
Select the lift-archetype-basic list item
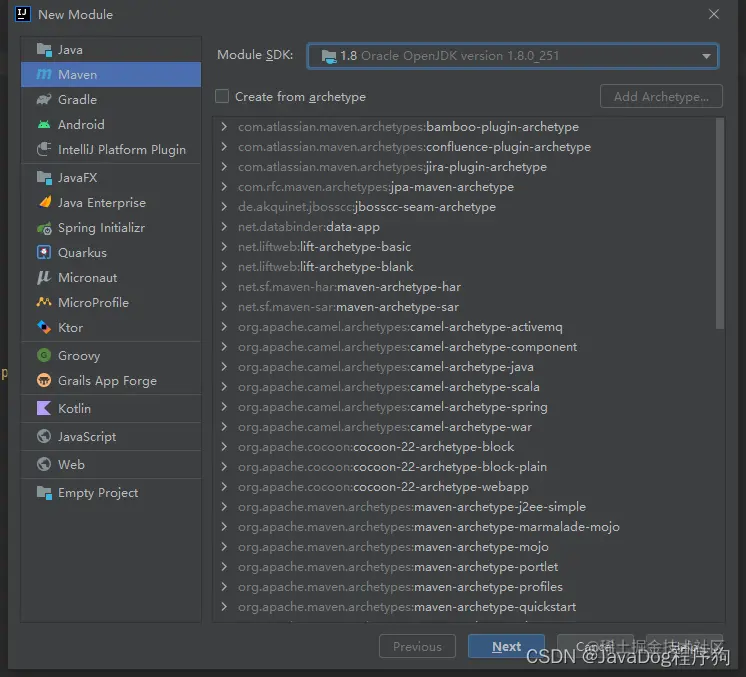[324, 247]
